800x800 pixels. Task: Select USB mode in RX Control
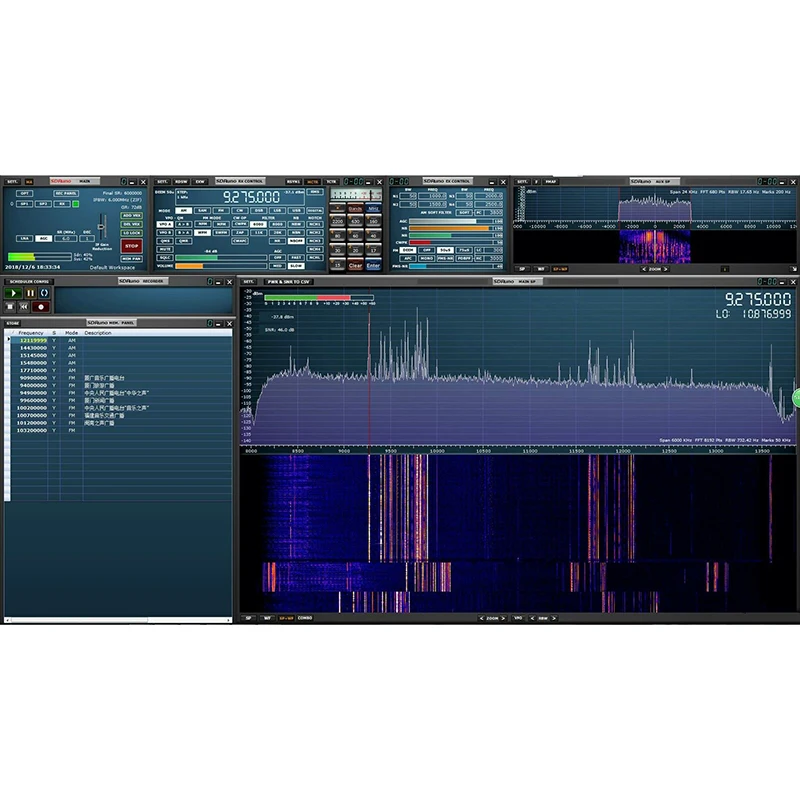(296, 210)
